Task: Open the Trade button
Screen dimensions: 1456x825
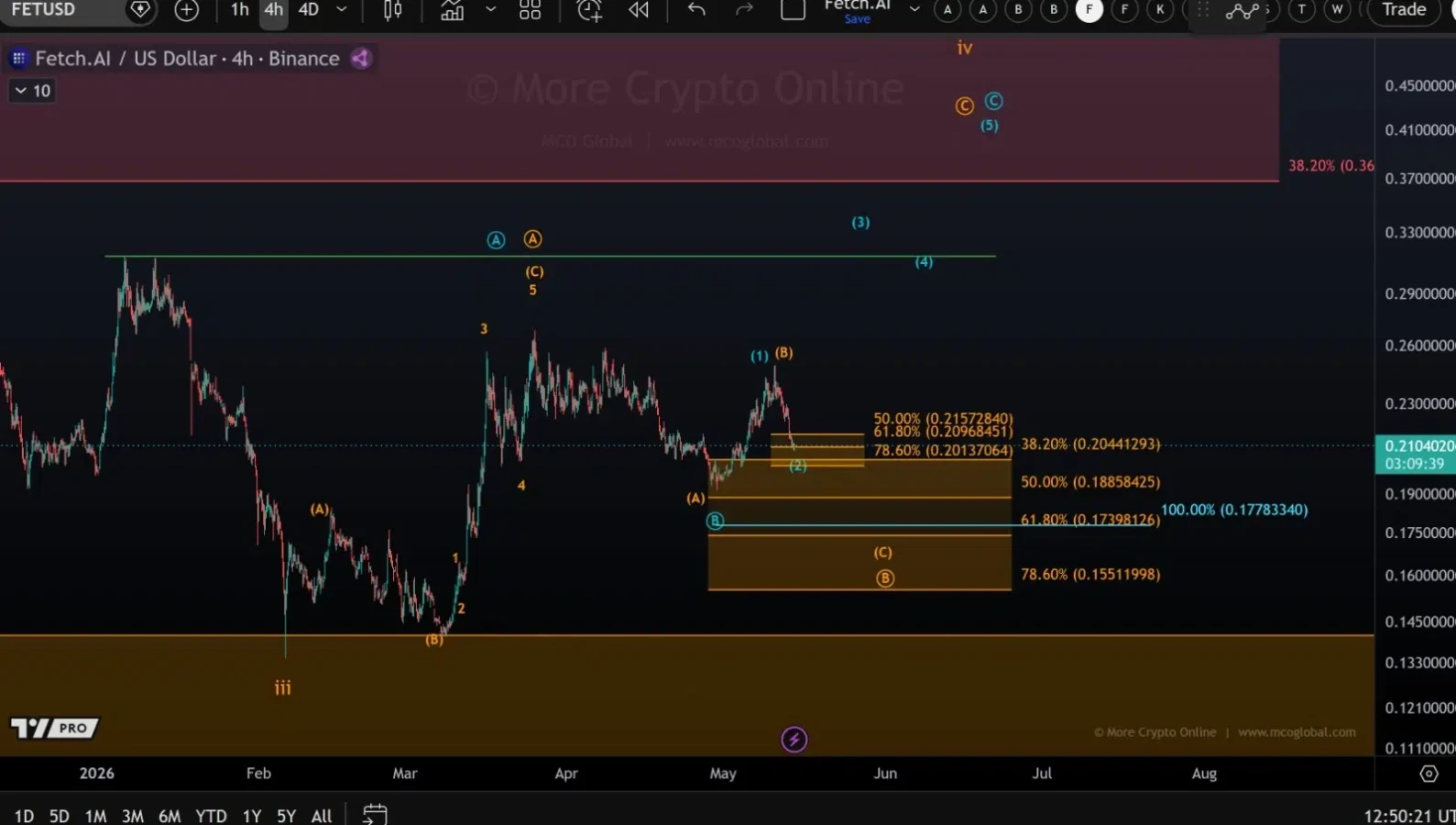Action: (x=1404, y=10)
